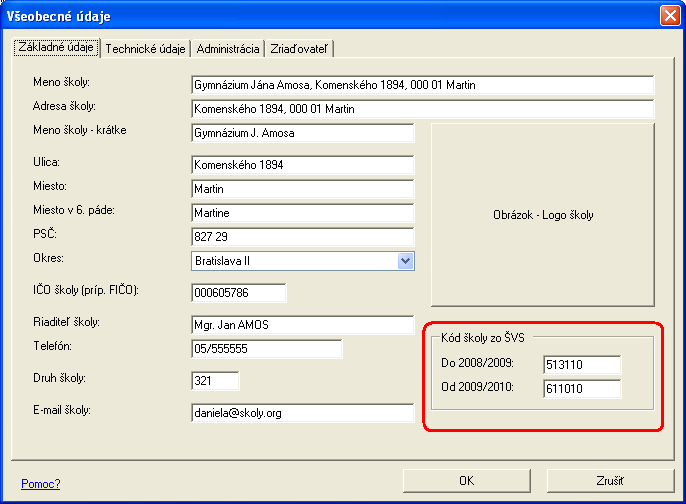Click the Meno školy input field
This screenshot has height=504, width=686.
[423, 85]
